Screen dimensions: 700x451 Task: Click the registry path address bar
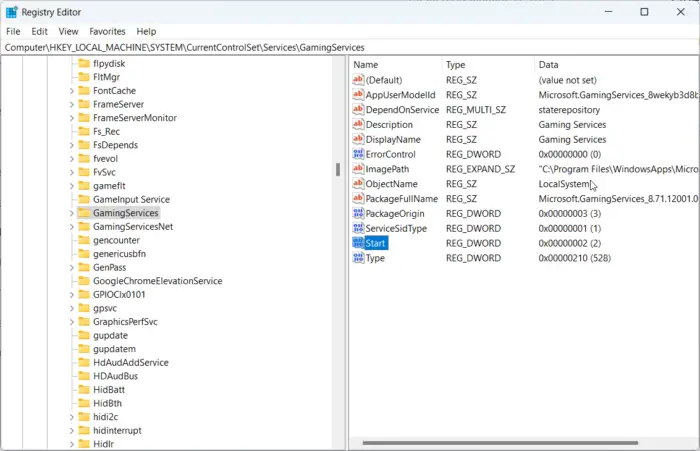350,47
